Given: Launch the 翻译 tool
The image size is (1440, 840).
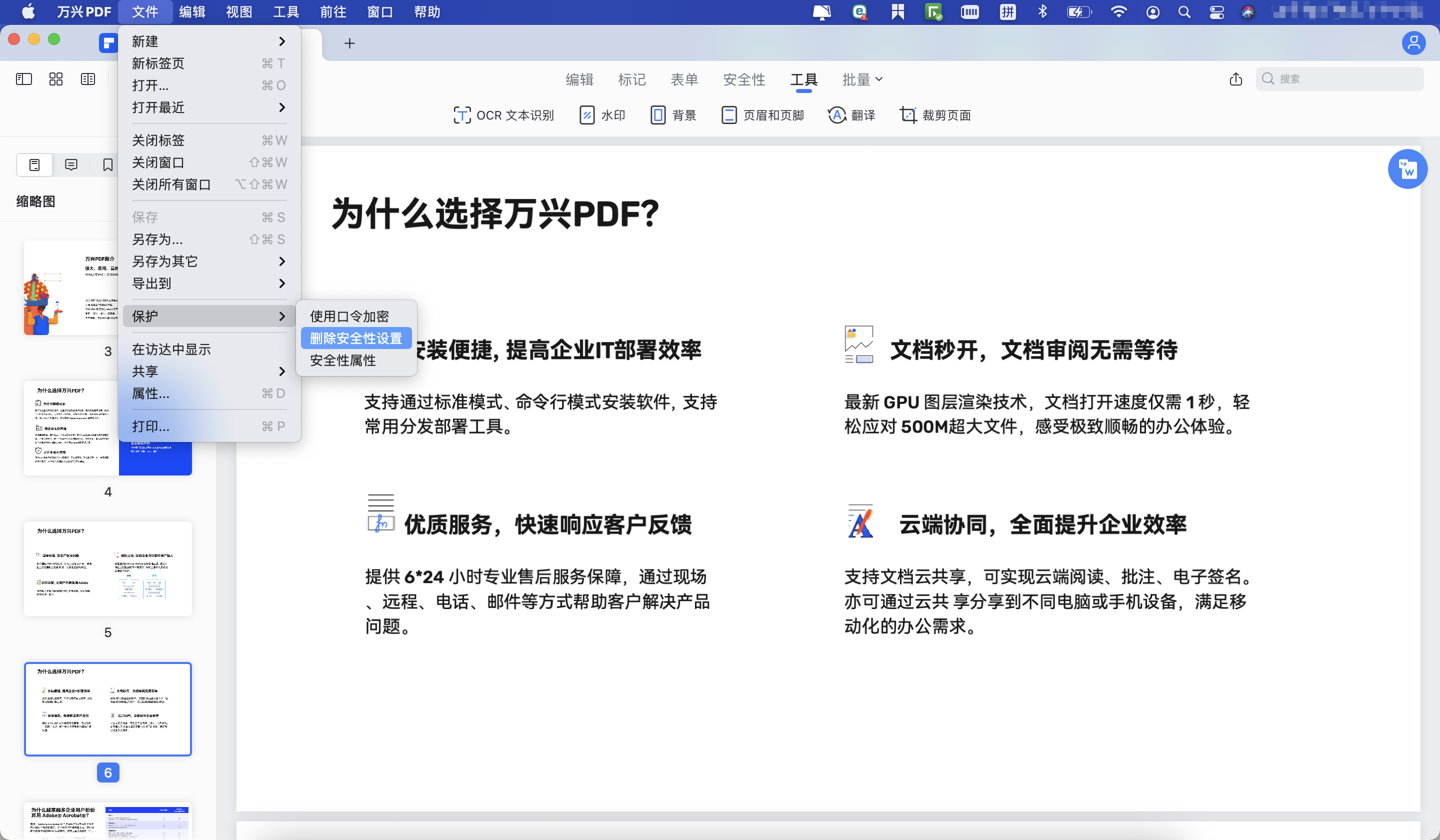Looking at the screenshot, I should tap(851, 115).
